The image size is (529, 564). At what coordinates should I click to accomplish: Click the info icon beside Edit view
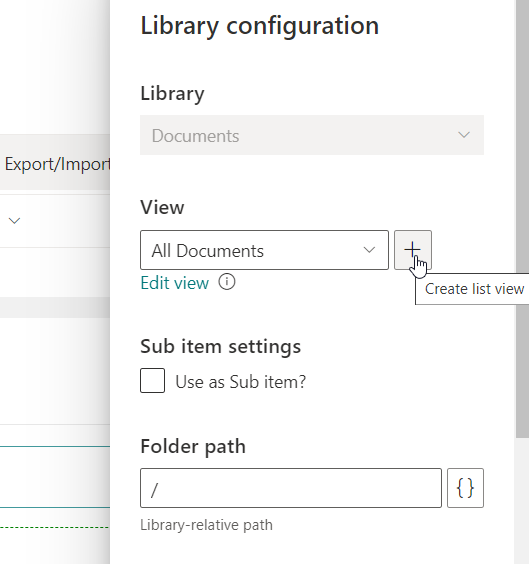[227, 282]
